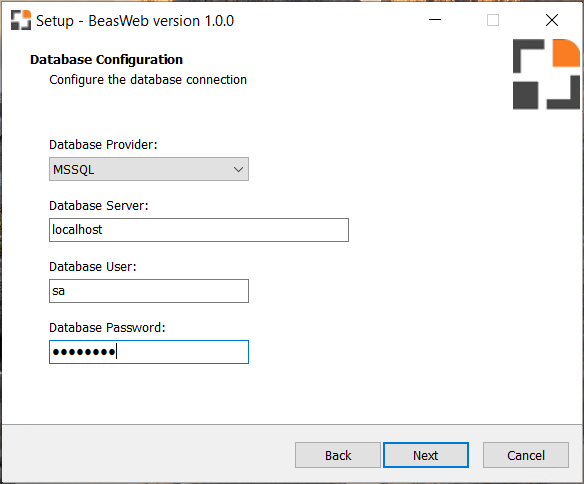Go to the previous step with Back

tap(338, 455)
